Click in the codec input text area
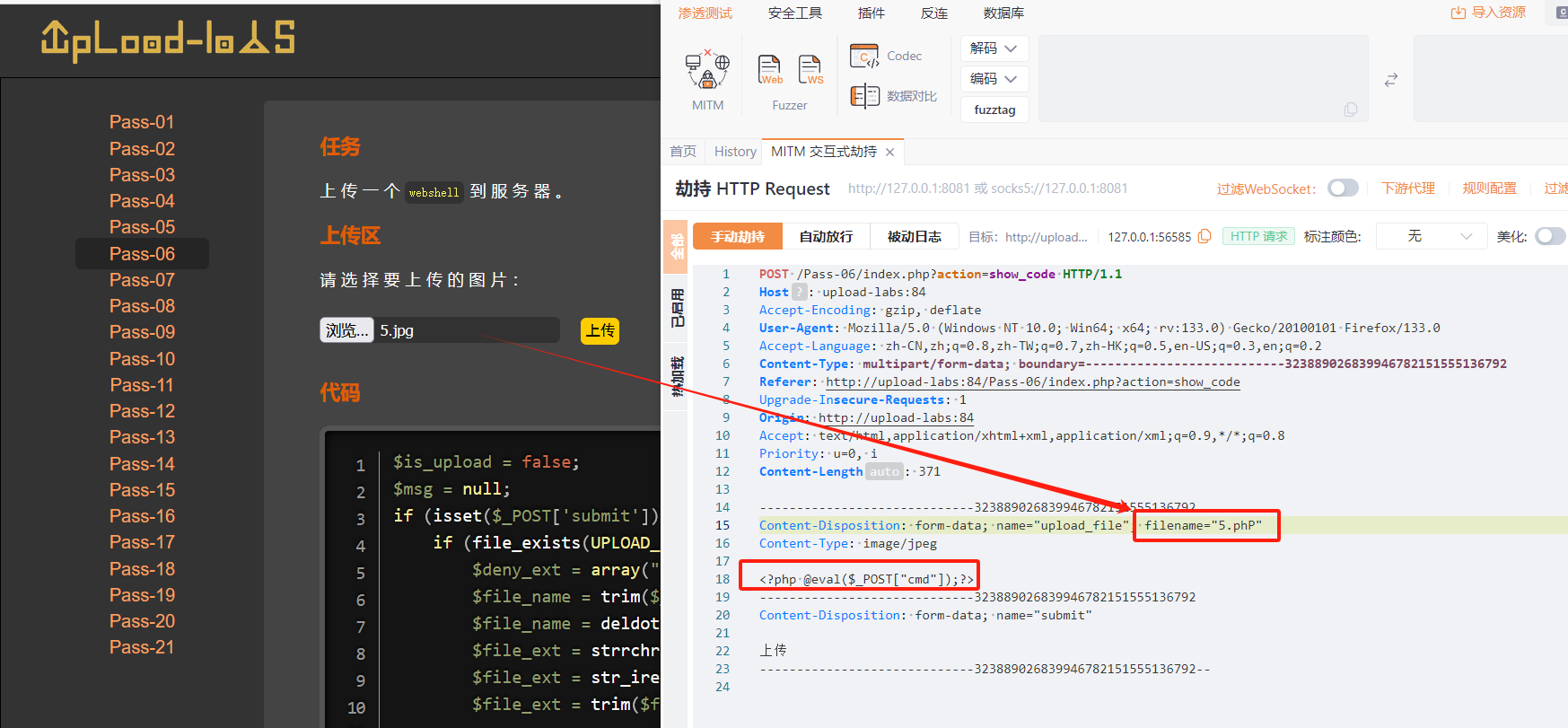Viewport: 1568px width, 728px height. tap(1203, 78)
